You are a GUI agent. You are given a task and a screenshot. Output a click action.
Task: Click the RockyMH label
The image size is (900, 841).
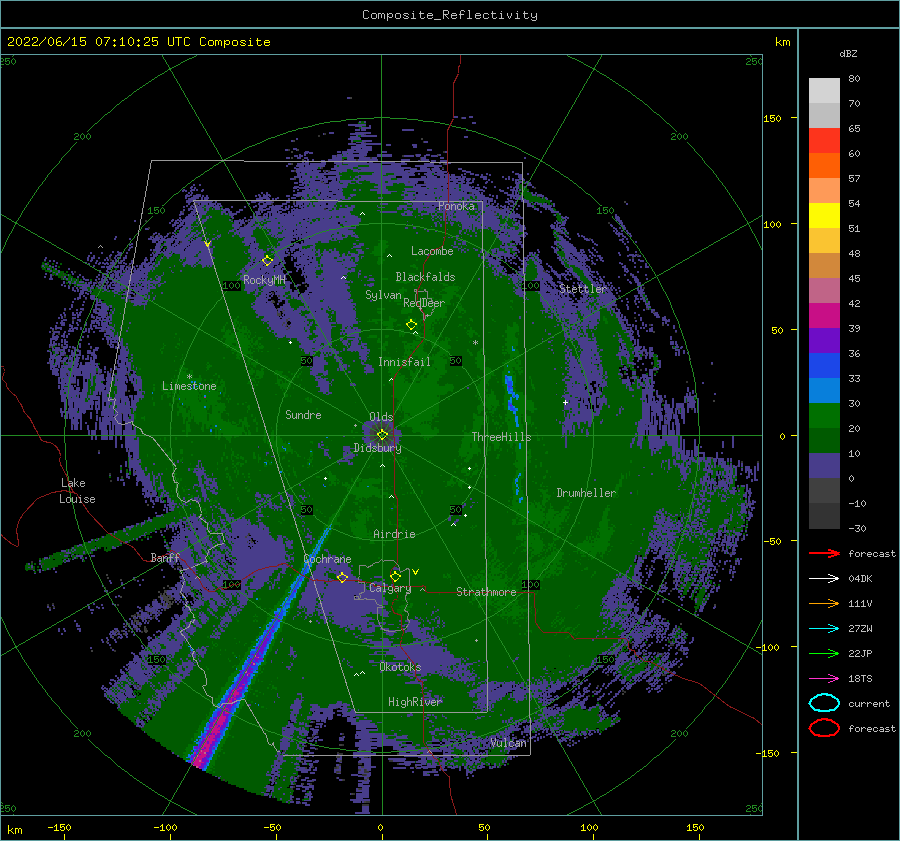[264, 280]
